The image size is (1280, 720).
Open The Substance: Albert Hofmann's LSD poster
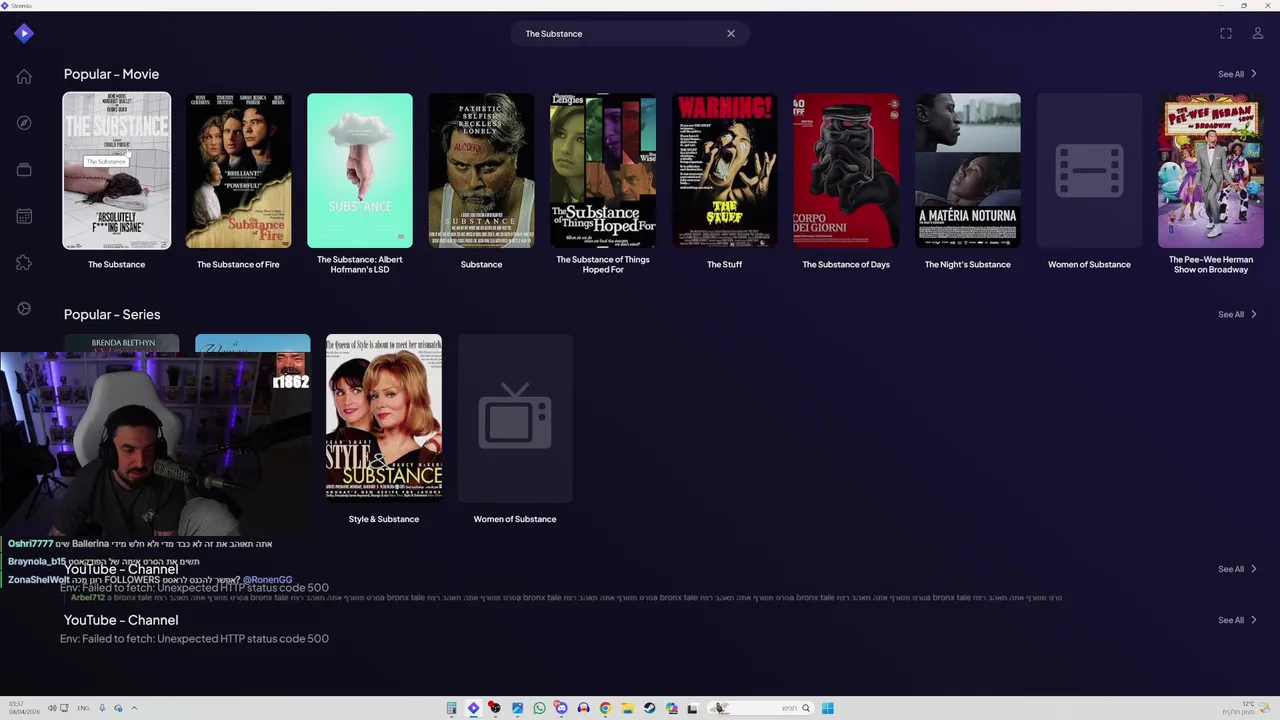[x=360, y=171]
